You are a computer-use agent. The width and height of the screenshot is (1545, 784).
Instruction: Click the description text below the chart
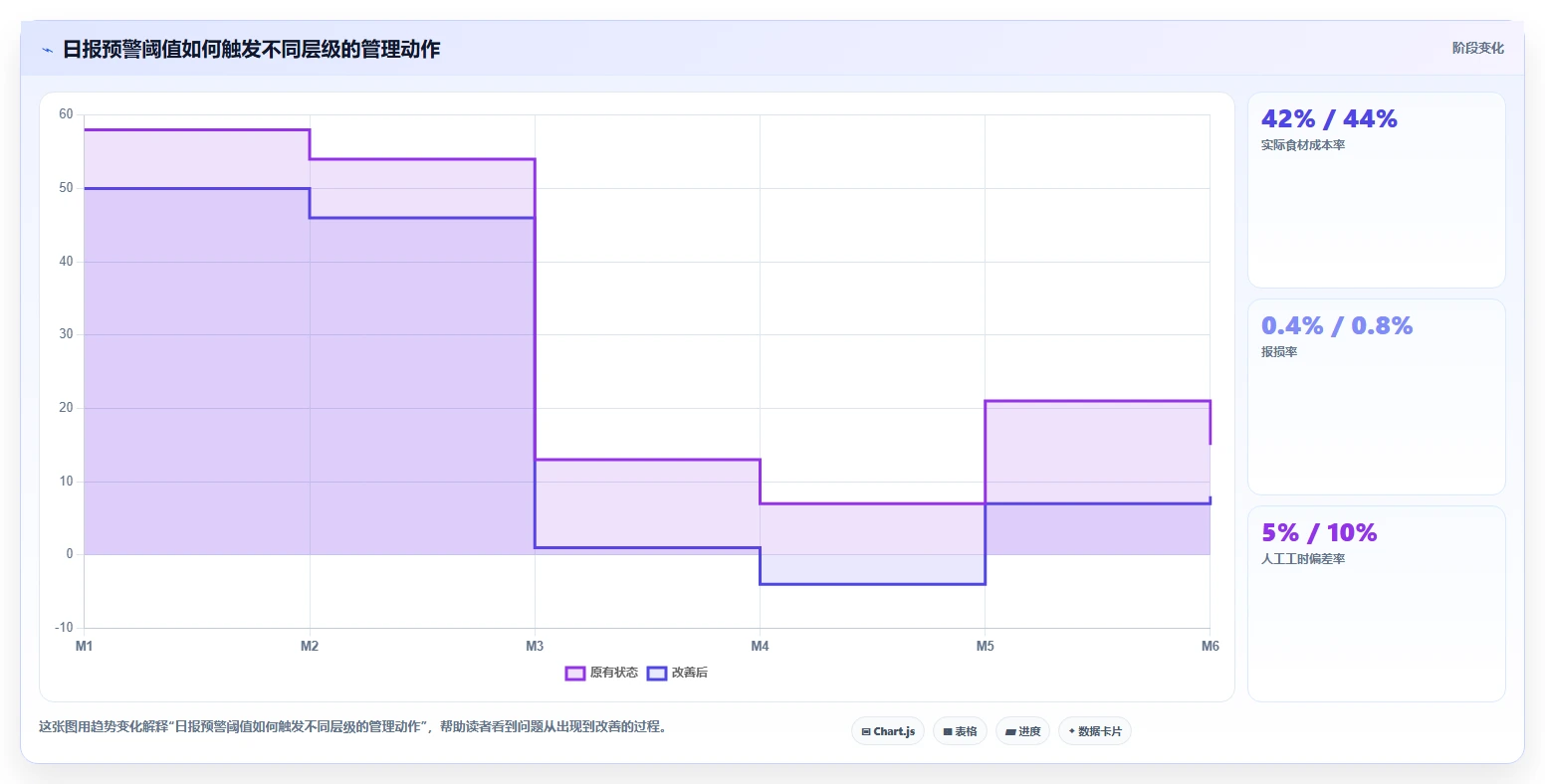(352, 727)
